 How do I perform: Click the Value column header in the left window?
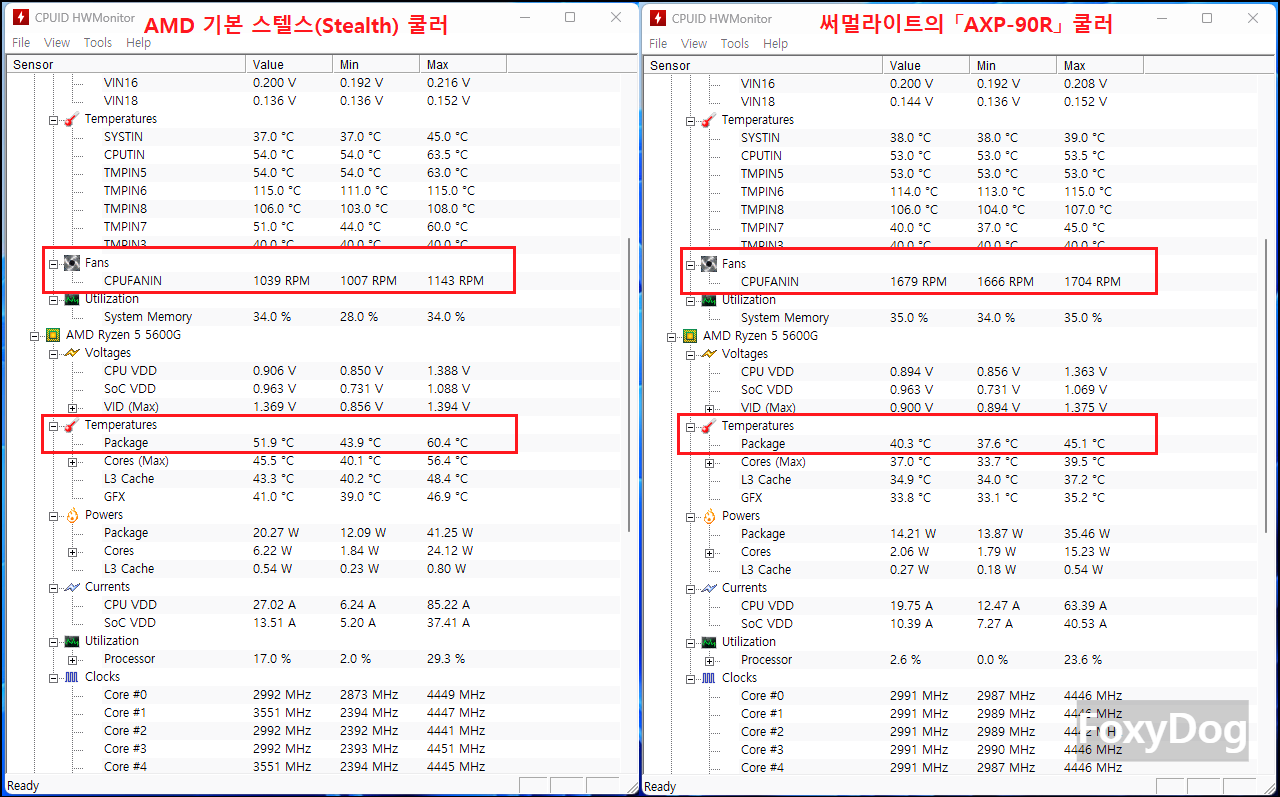289,64
